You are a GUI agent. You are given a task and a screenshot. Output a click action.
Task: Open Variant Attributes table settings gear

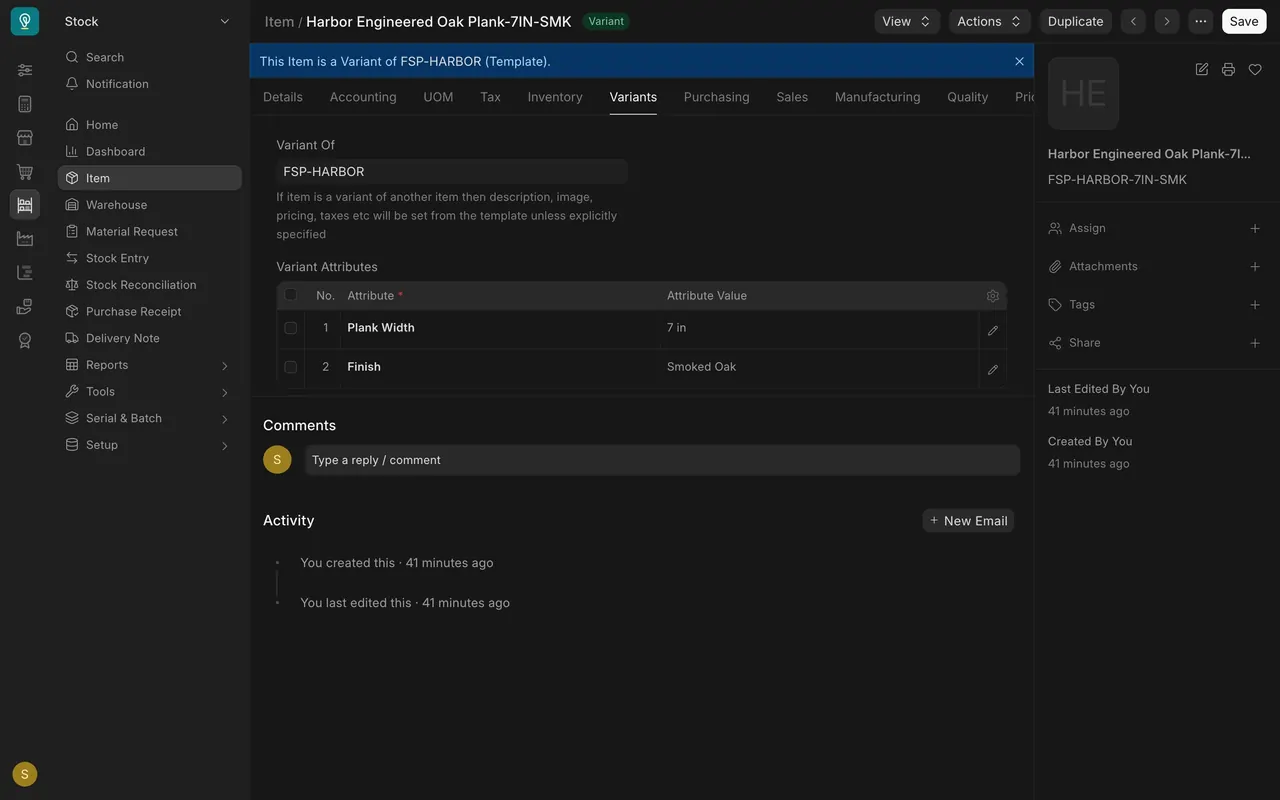pos(993,296)
